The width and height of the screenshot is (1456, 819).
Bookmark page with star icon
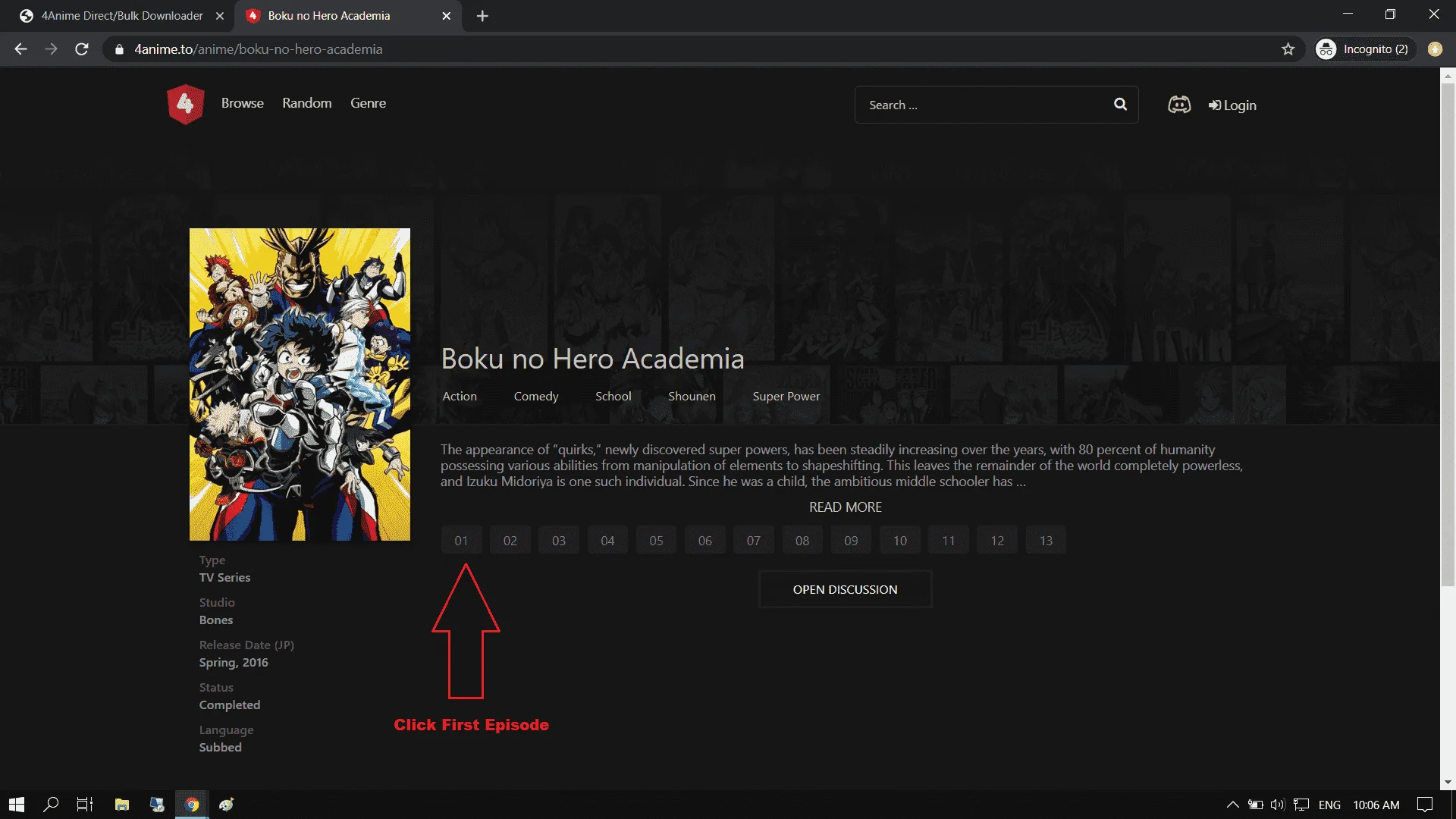[1288, 49]
